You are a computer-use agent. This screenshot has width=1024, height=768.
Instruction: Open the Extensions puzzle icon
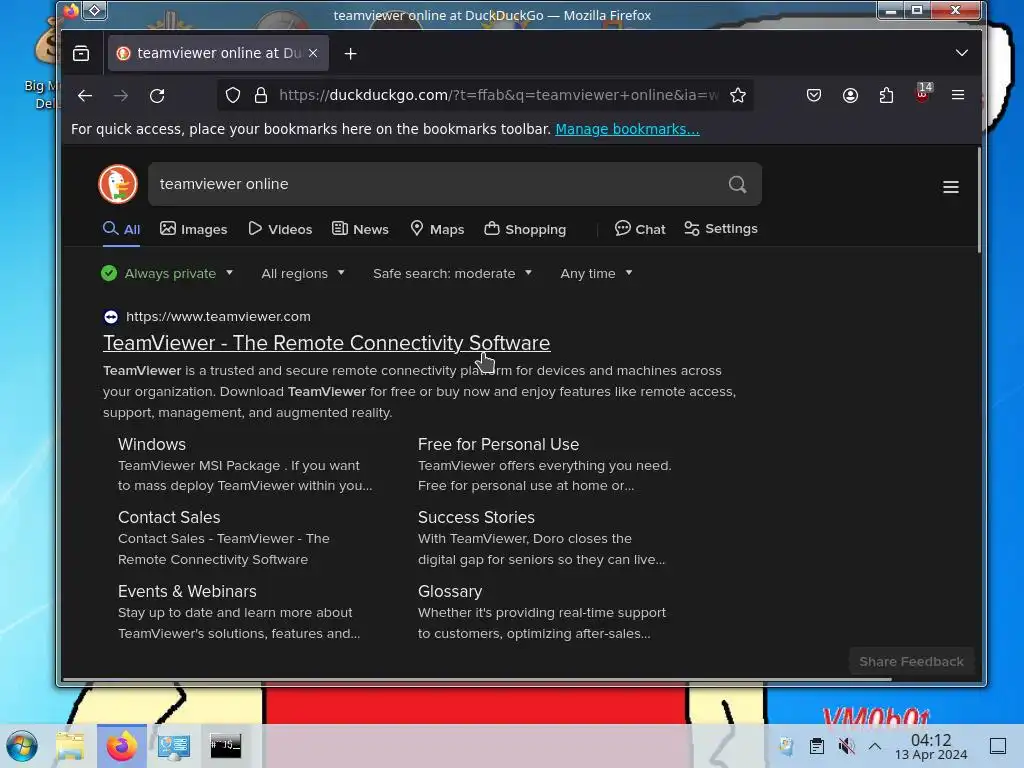pos(886,95)
